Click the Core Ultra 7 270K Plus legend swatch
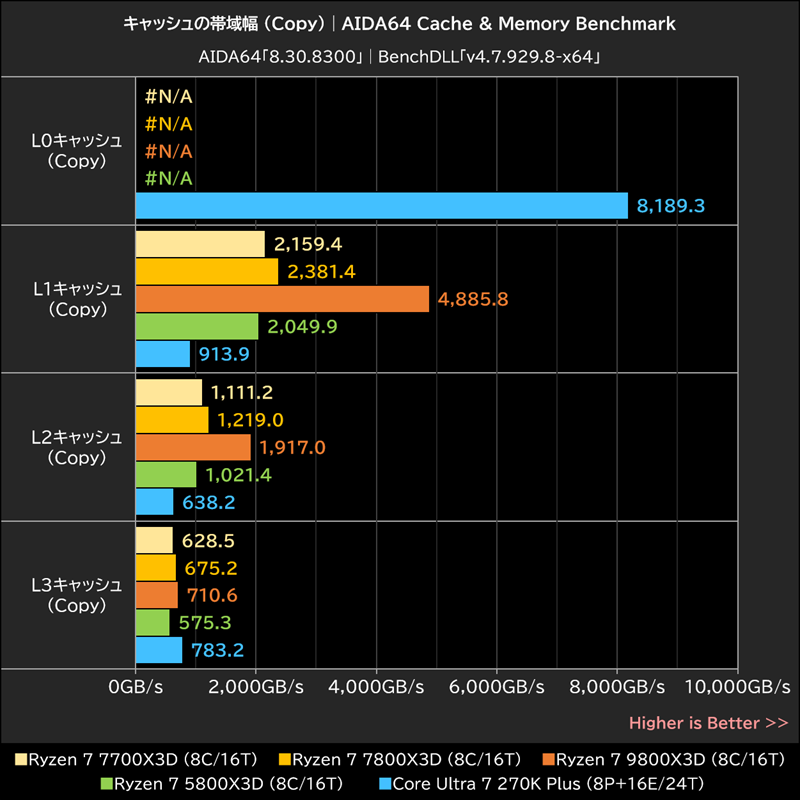Viewport: 800px width, 800px height. point(385,784)
